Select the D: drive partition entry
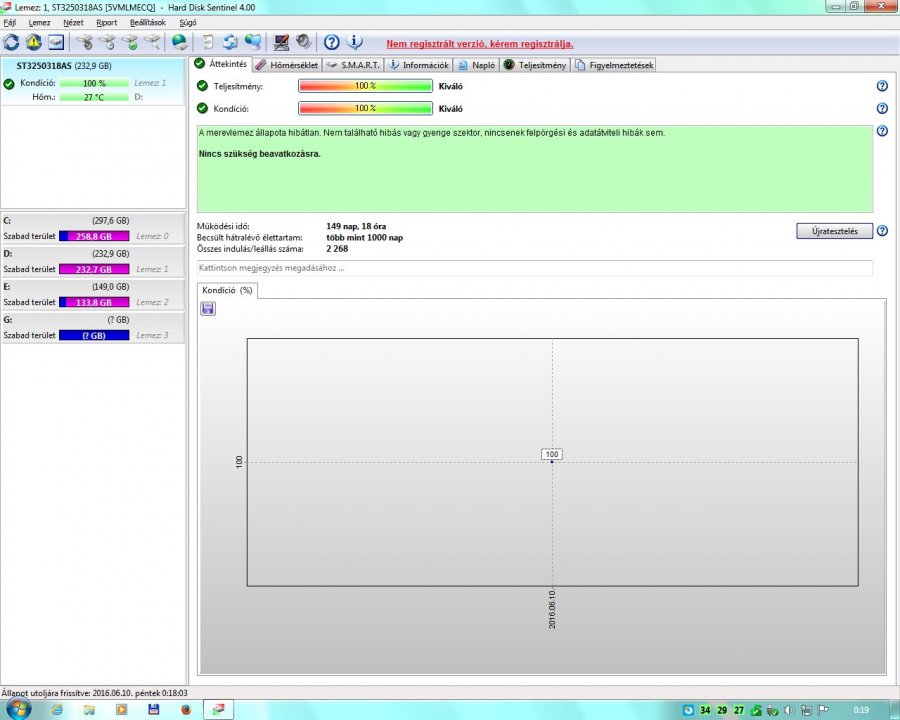 pos(93,261)
